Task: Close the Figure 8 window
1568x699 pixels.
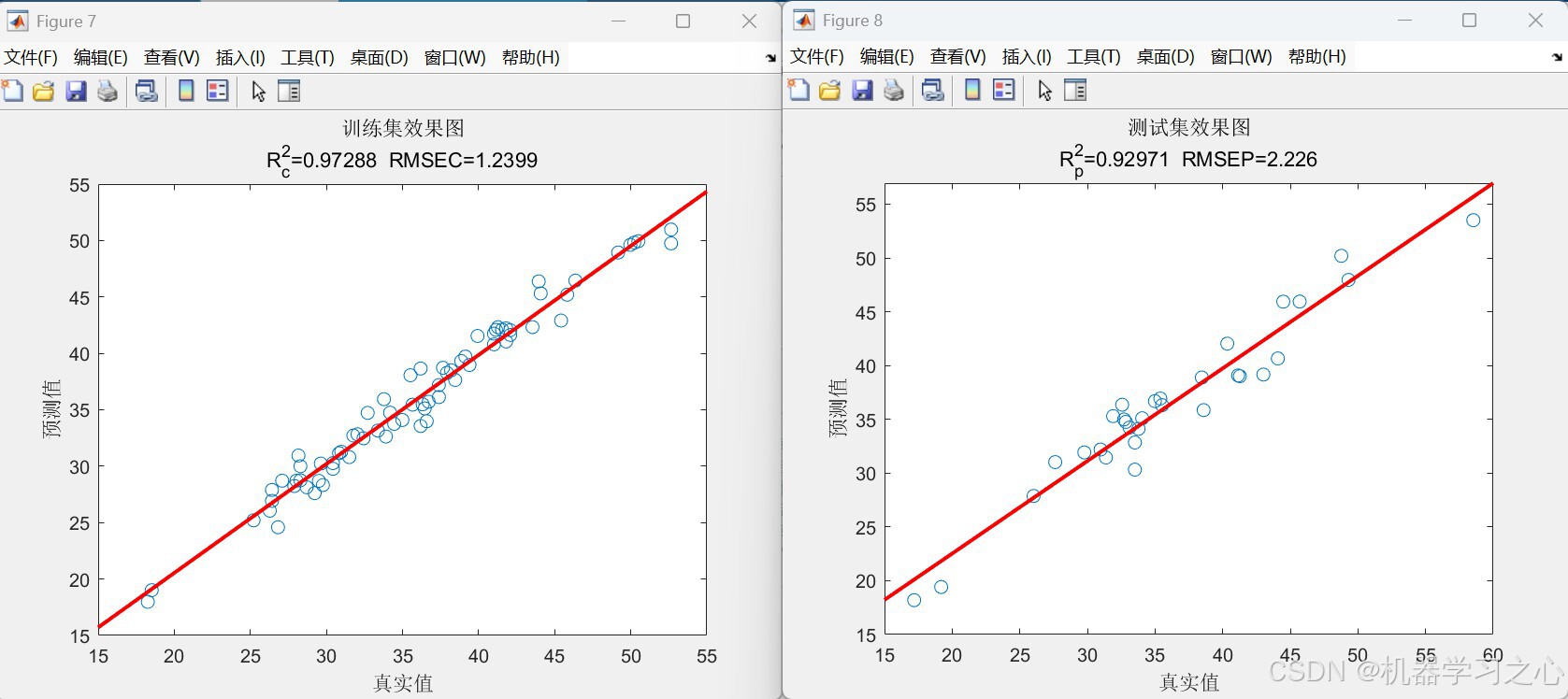Action: pos(1535,20)
